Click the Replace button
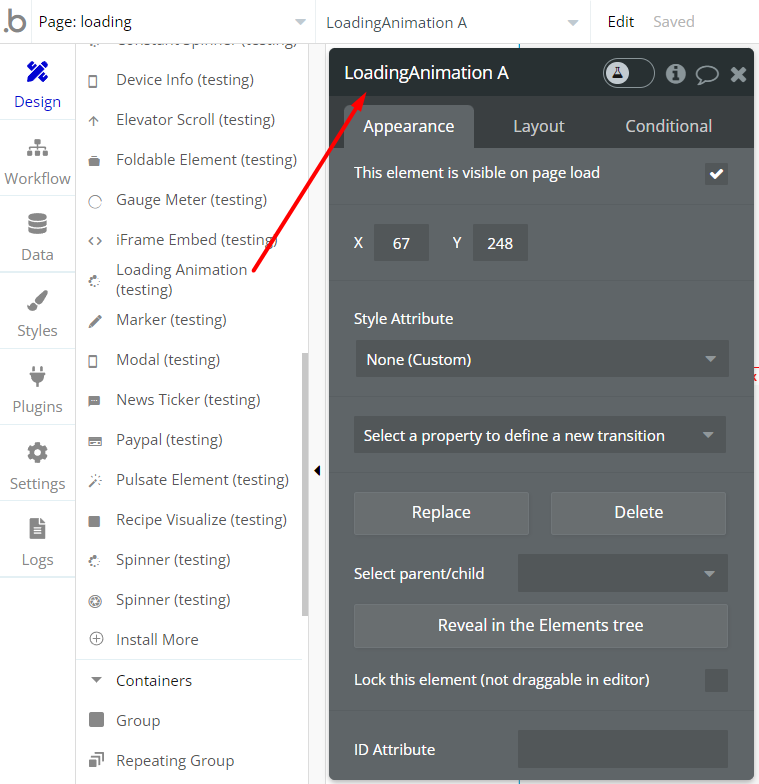Viewport: 759px width, 784px height. coord(441,513)
